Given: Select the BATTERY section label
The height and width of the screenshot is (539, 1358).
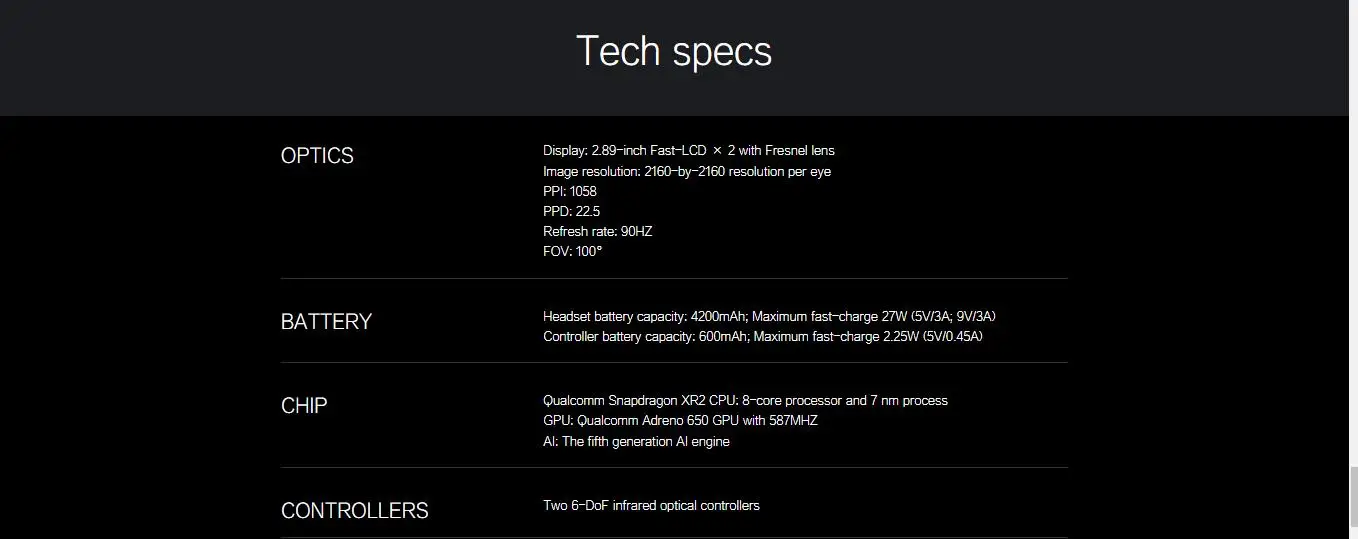Looking at the screenshot, I should point(326,322).
